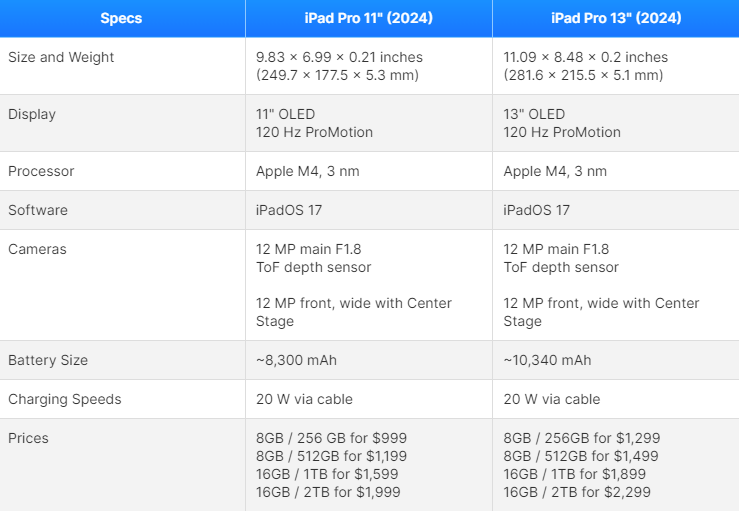739x511 pixels.
Task: Click the iPad Pro 13" (2024) header
Action: (615, 18)
